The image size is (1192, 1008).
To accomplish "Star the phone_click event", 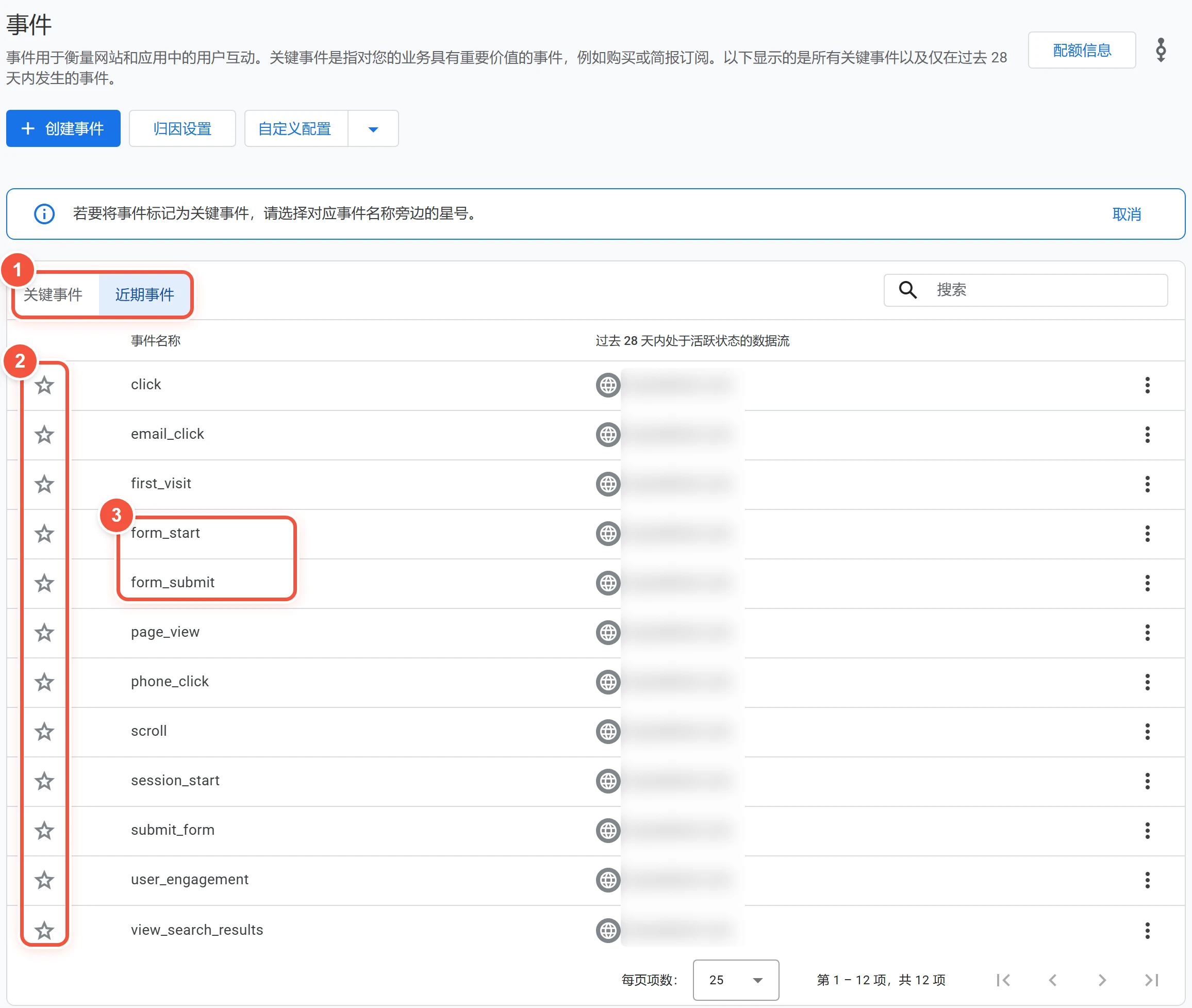I will pyautogui.click(x=44, y=682).
